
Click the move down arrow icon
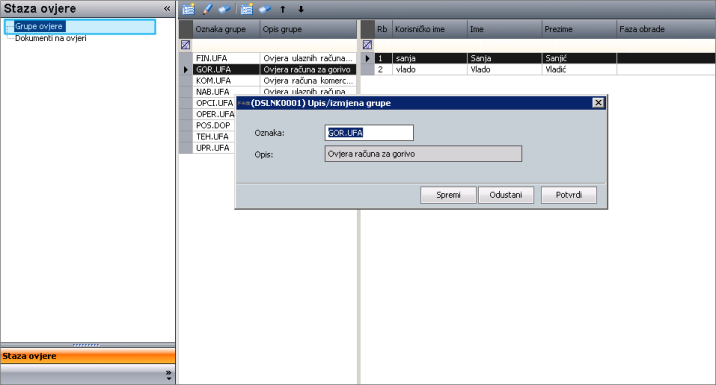pos(301,9)
